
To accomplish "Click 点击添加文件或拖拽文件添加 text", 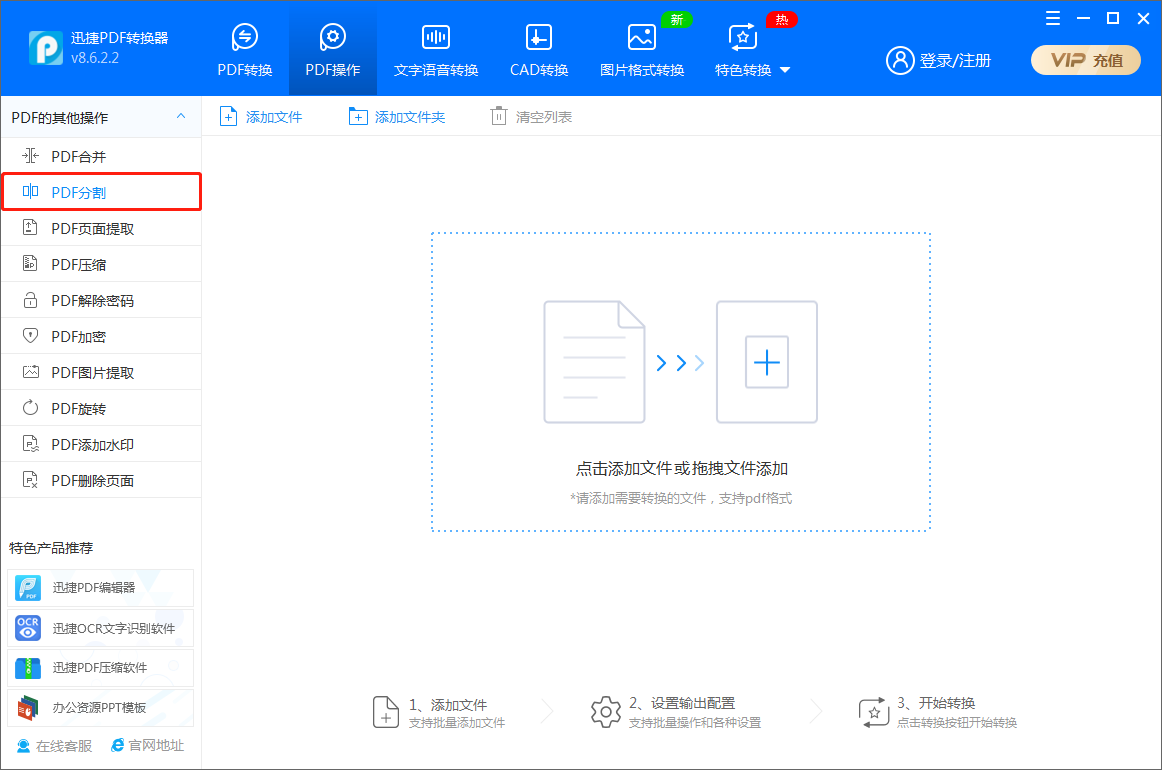I will click(x=682, y=468).
